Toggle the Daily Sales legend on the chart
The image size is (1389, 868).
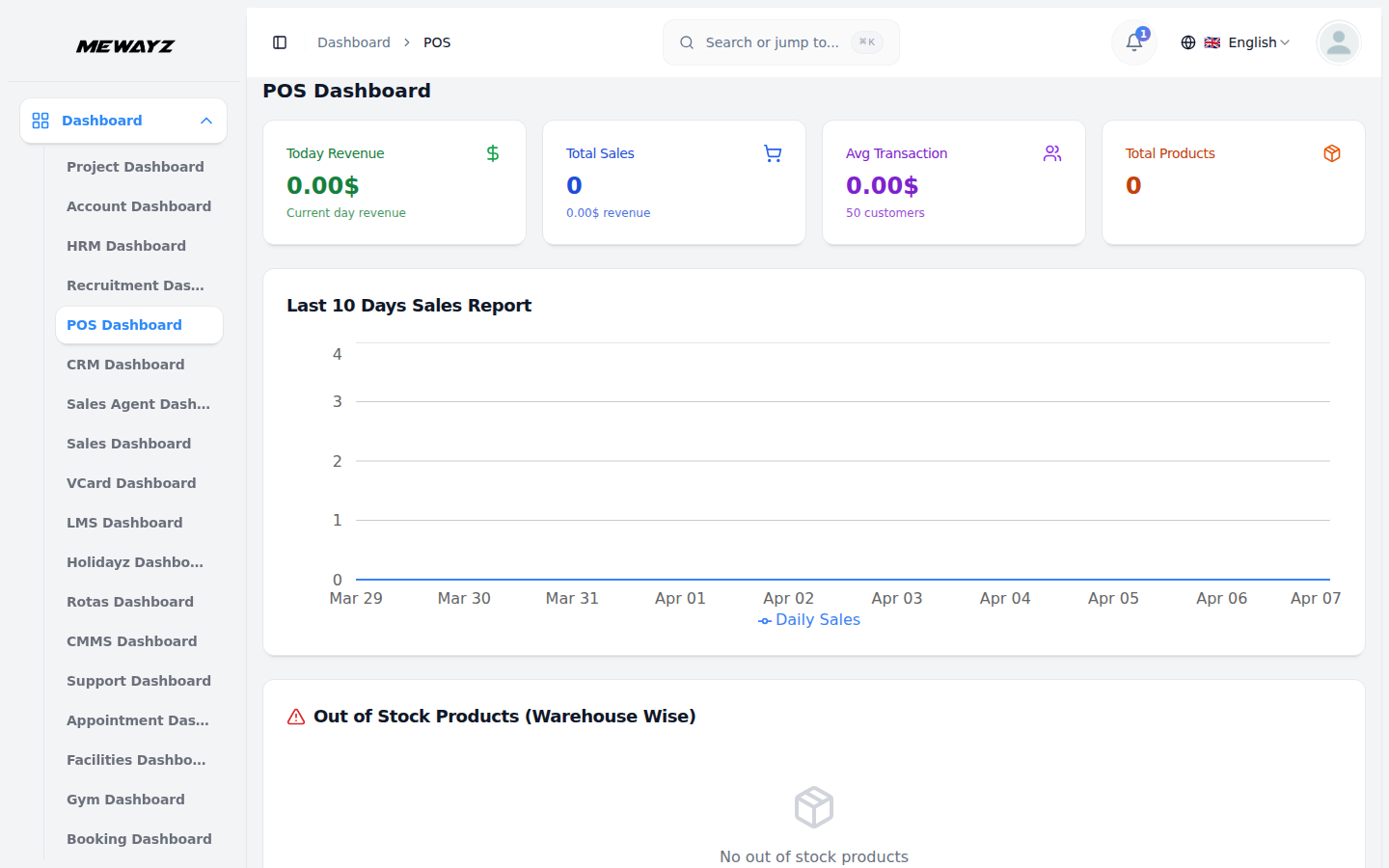(x=808, y=619)
